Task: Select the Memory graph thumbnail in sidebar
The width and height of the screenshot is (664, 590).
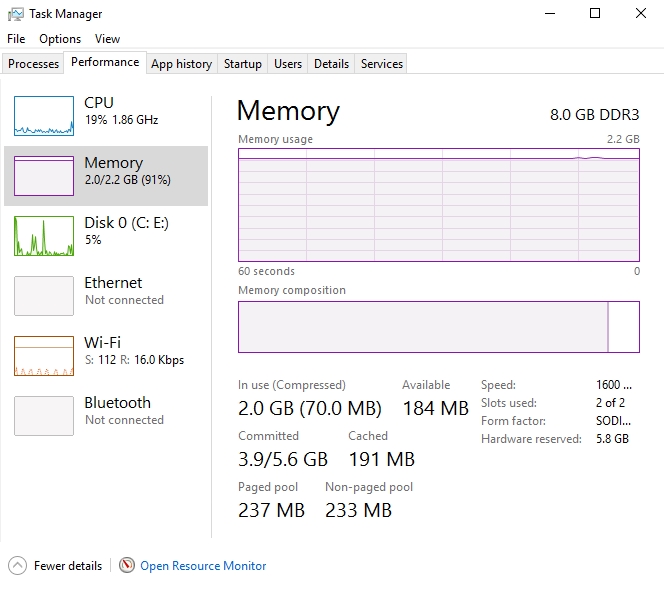Action: click(x=44, y=176)
